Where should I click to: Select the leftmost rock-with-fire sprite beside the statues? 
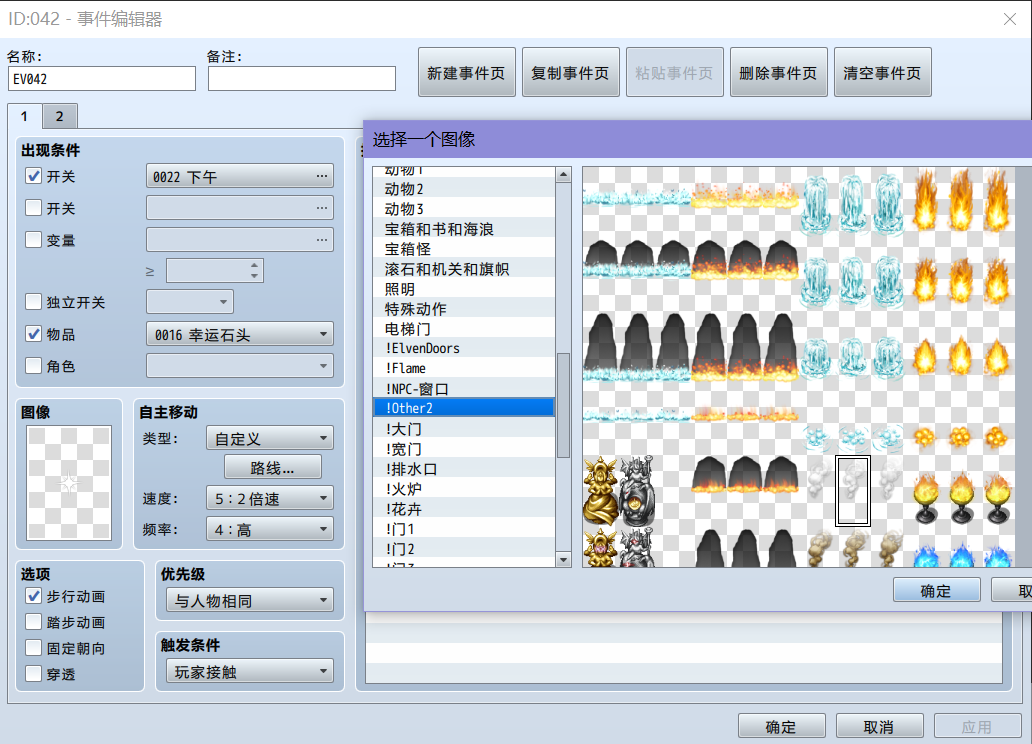pyautogui.click(x=710, y=474)
